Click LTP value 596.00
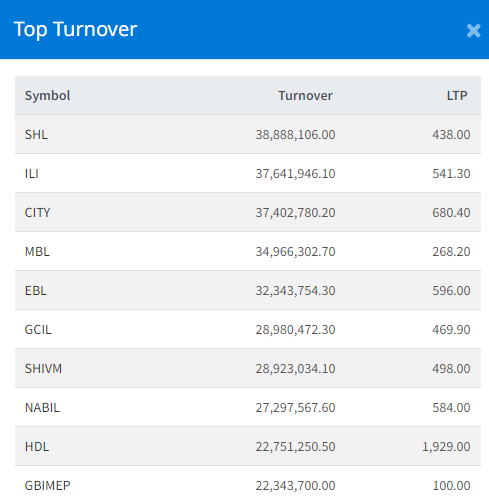The image size is (489, 503). click(x=451, y=291)
